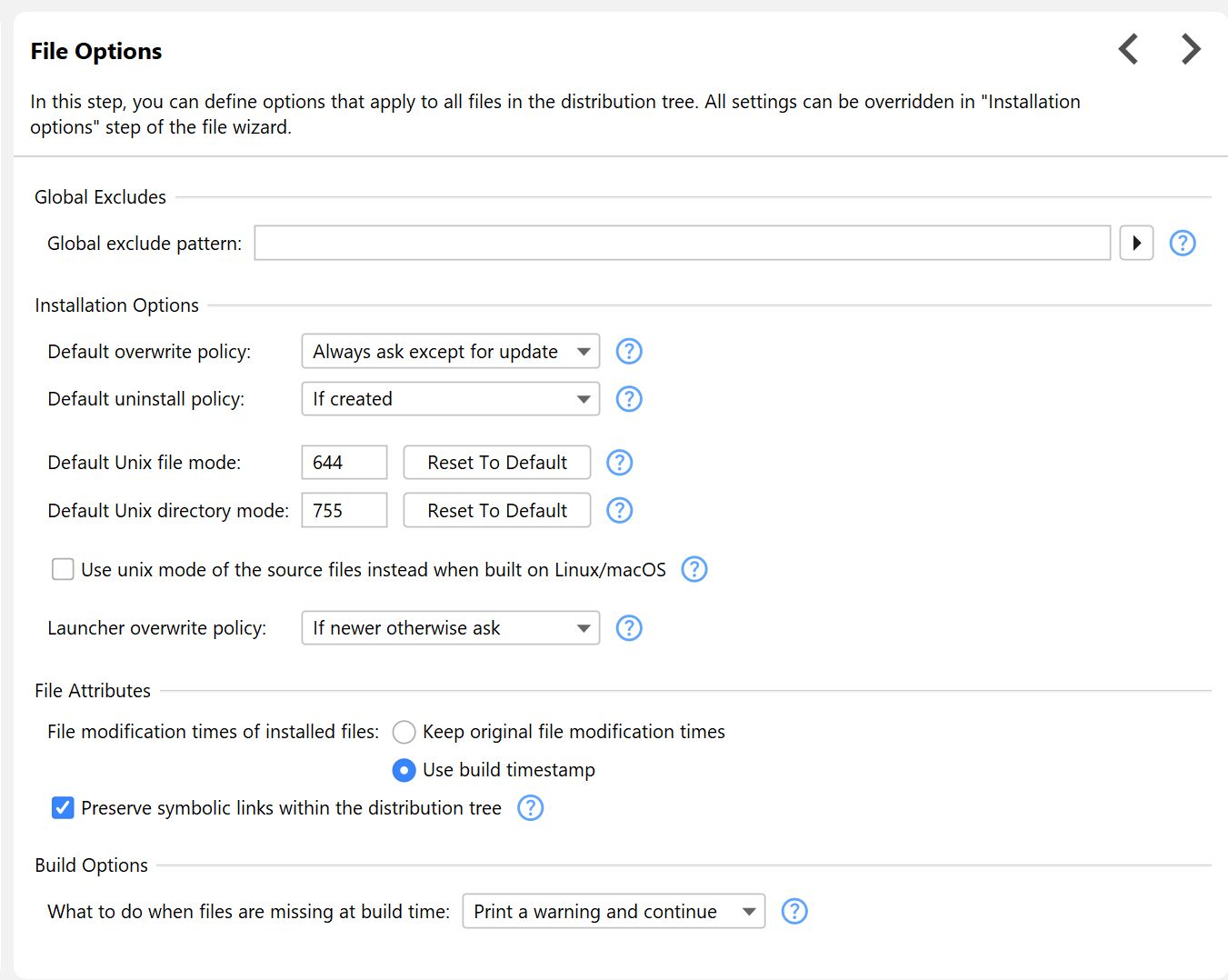Screen dimensions: 1228x980
Task: Reset Unix file mode to default
Action: pyautogui.click(x=496, y=463)
